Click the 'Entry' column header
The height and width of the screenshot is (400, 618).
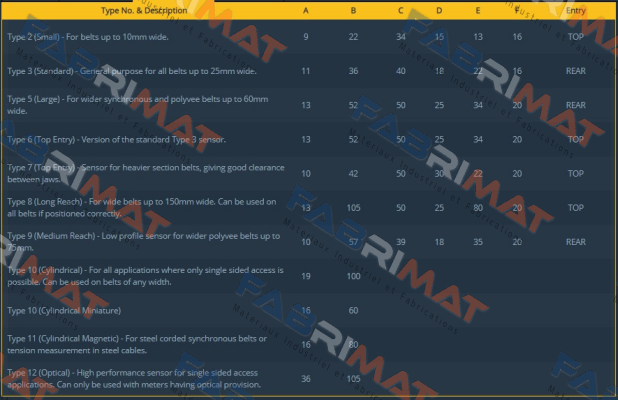click(x=576, y=11)
